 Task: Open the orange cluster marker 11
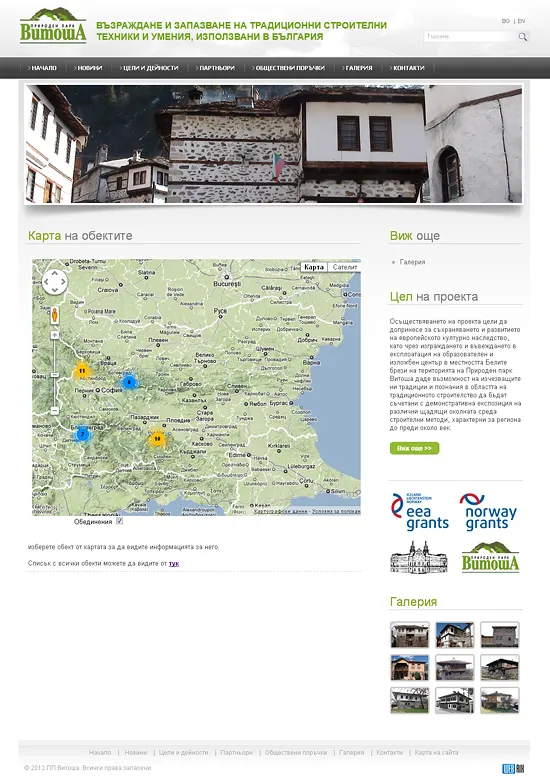pyautogui.click(x=82, y=371)
